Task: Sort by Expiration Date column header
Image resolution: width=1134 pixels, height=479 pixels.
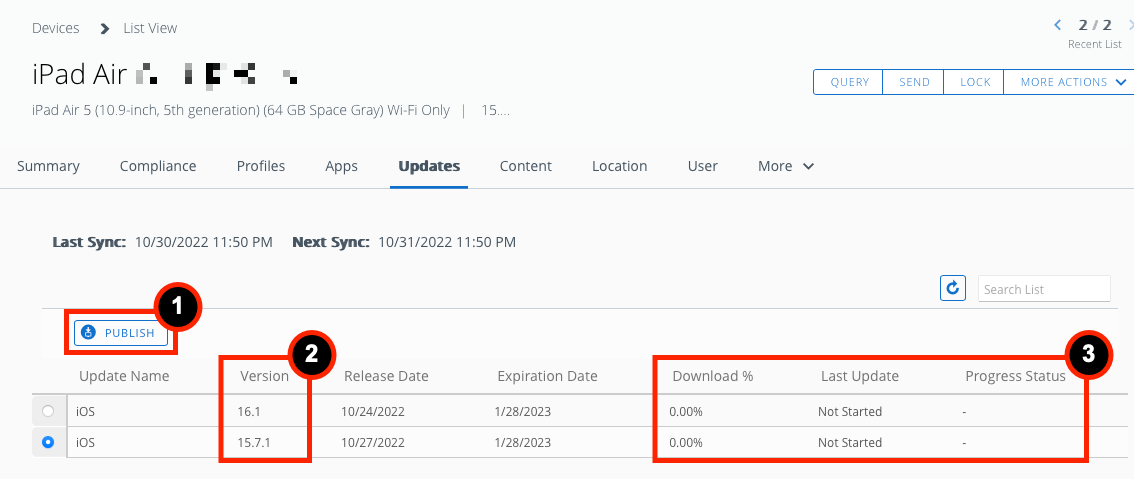Action: (x=547, y=376)
